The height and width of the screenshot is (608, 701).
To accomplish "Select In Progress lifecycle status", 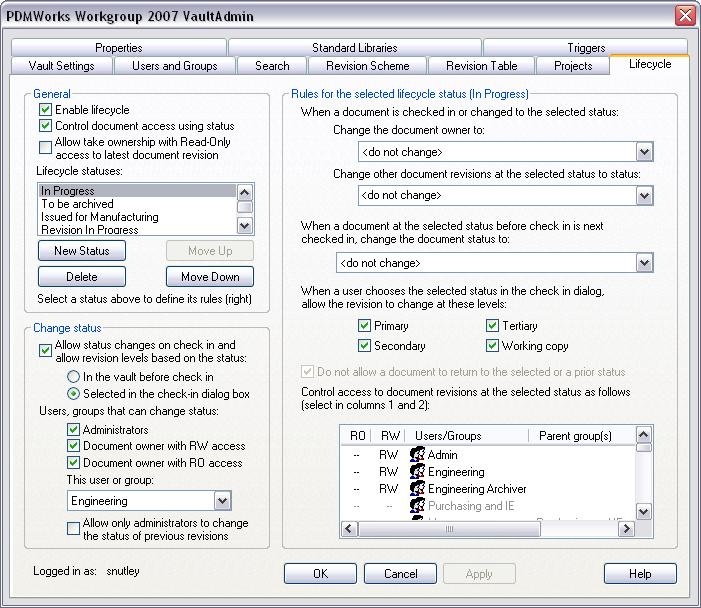I will [x=137, y=190].
